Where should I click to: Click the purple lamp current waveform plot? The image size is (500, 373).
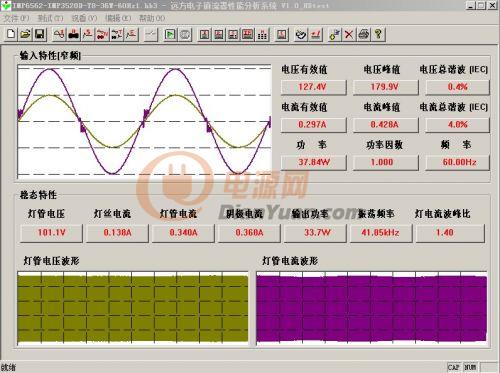click(371, 308)
